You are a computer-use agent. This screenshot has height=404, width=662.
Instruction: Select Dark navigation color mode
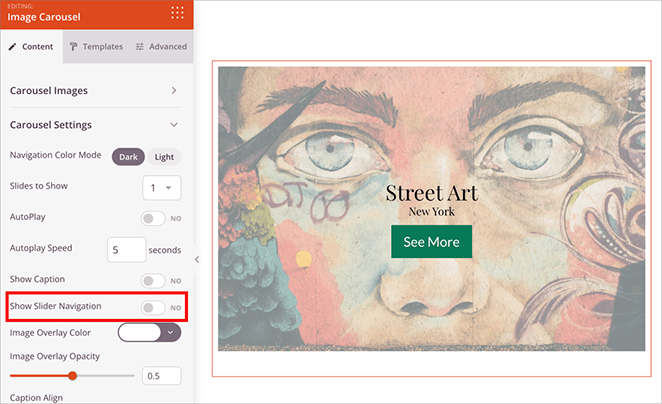(129, 156)
